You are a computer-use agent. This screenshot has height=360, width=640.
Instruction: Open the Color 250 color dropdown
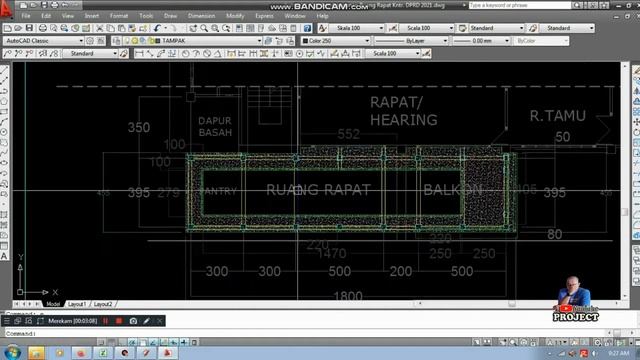336,41
